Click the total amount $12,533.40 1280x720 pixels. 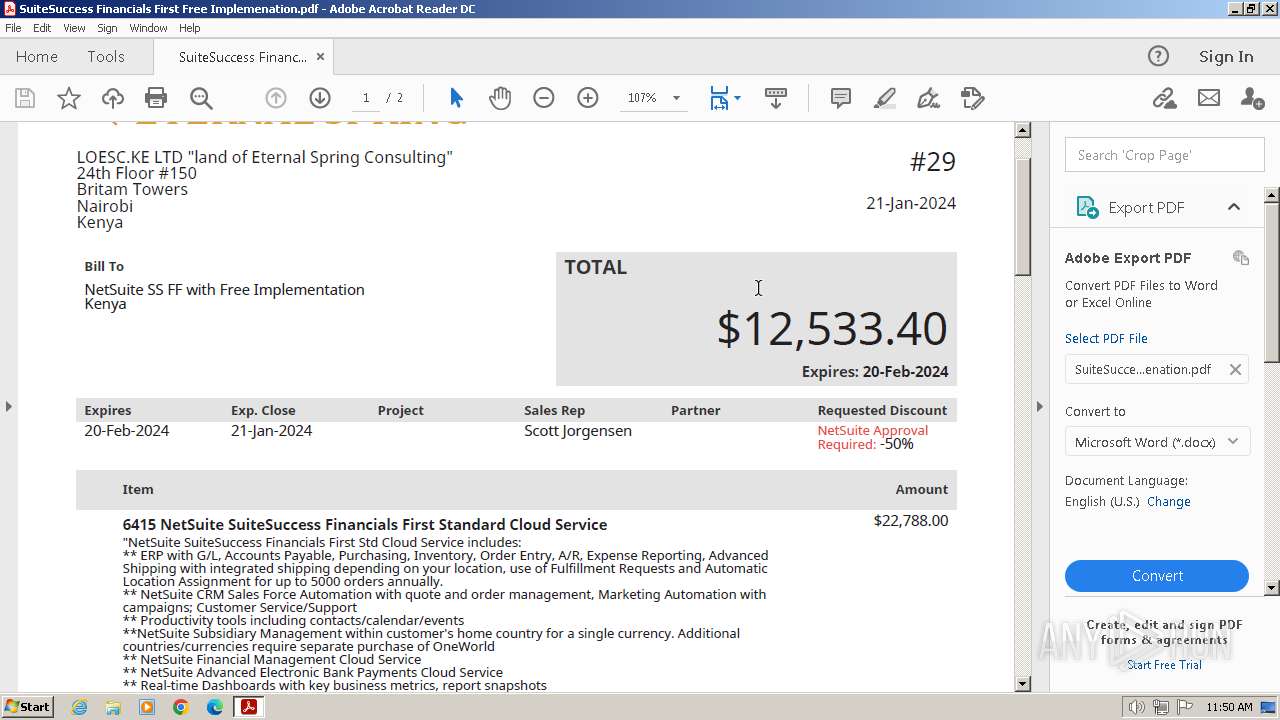click(x=832, y=328)
